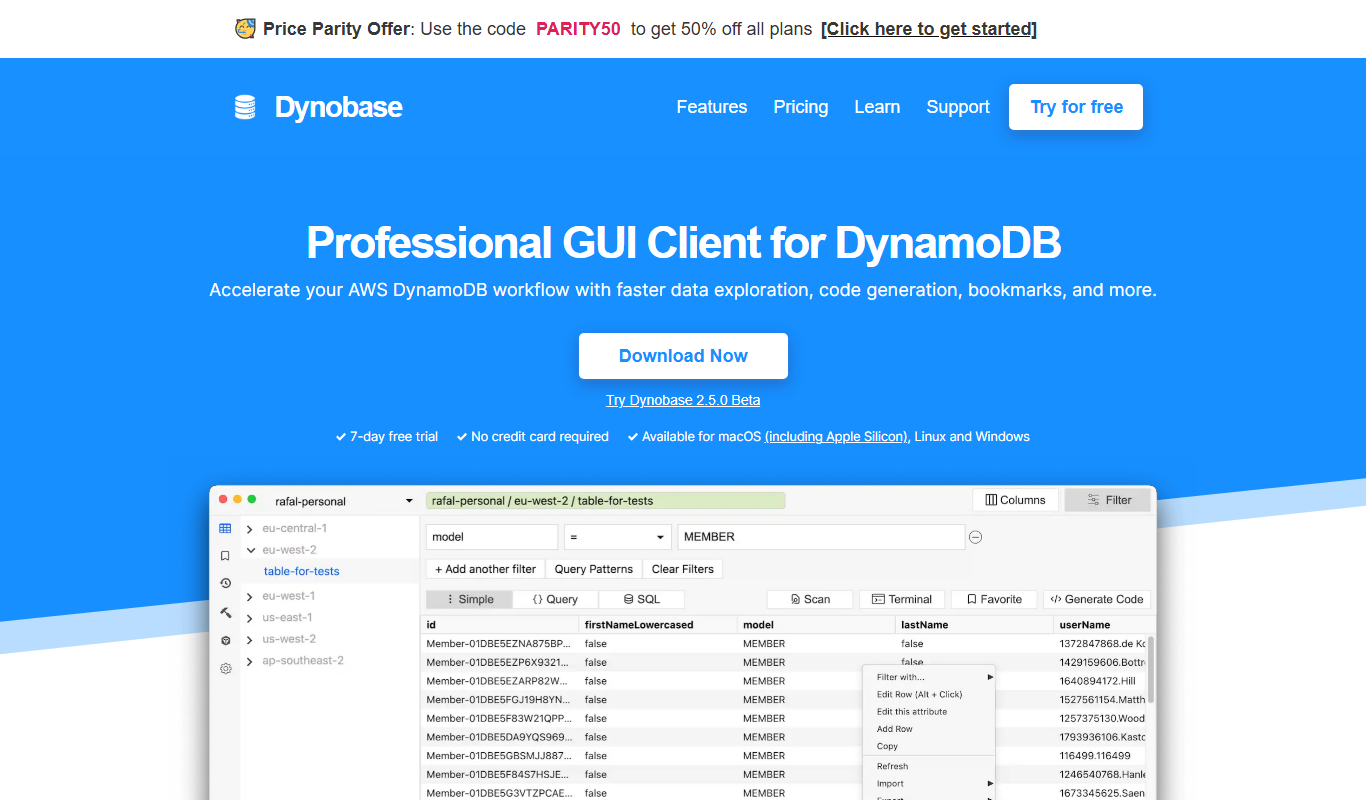The width and height of the screenshot is (1366, 800).
Task: Open the Columns button
Action: click(1015, 500)
